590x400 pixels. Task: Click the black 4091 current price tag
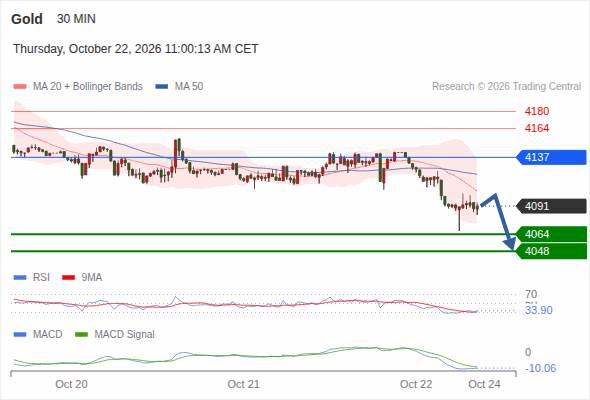tap(551, 206)
